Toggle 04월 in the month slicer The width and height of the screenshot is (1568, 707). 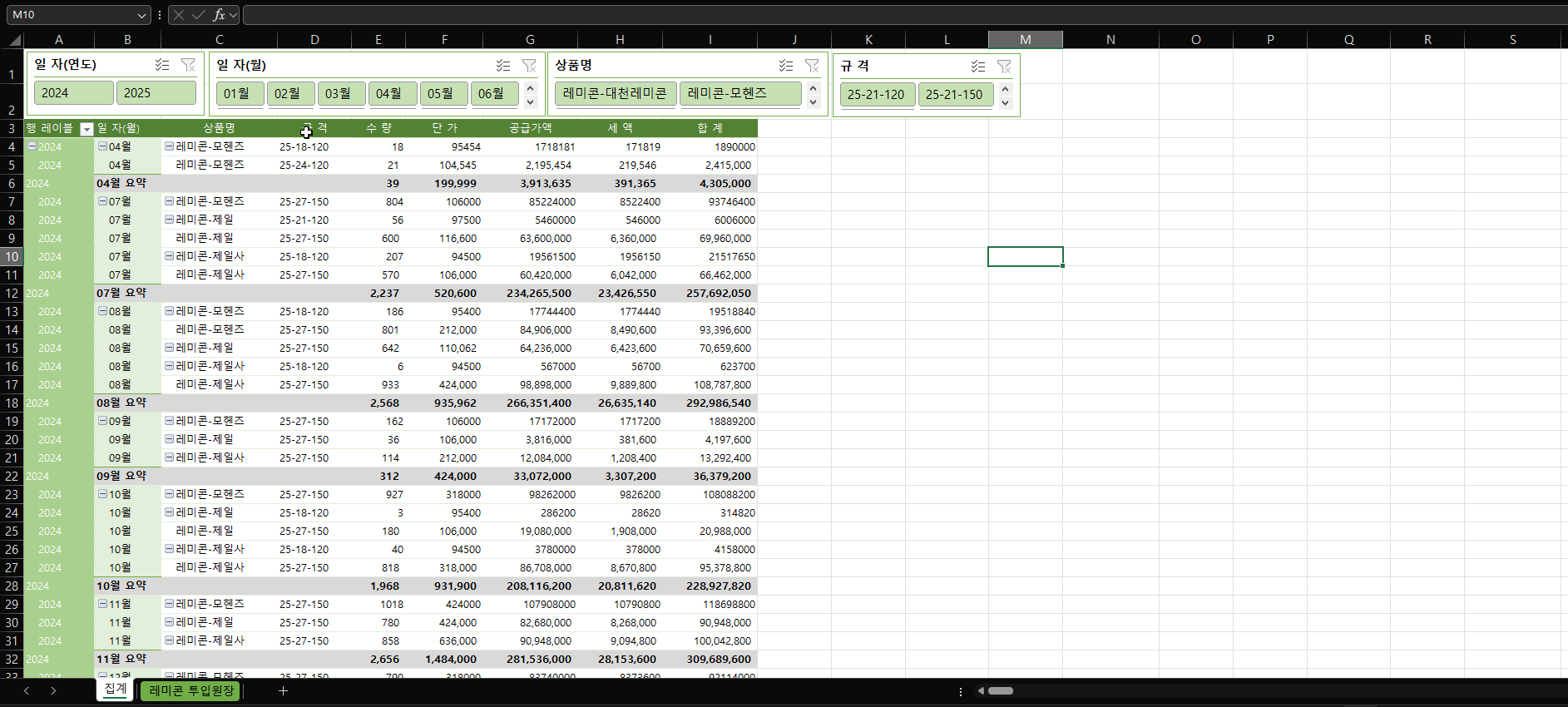click(392, 94)
